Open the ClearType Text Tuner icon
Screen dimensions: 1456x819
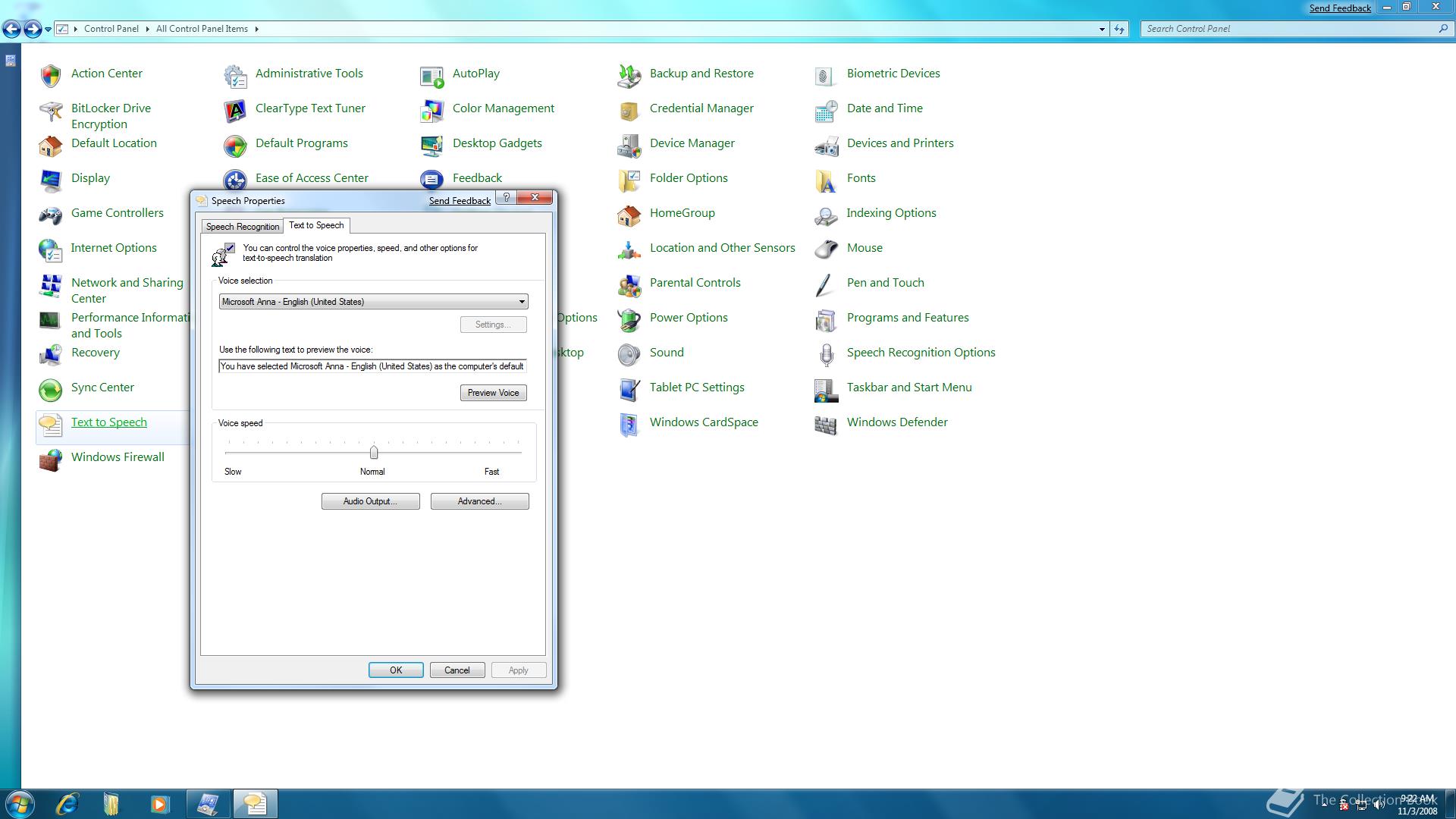pyautogui.click(x=235, y=111)
